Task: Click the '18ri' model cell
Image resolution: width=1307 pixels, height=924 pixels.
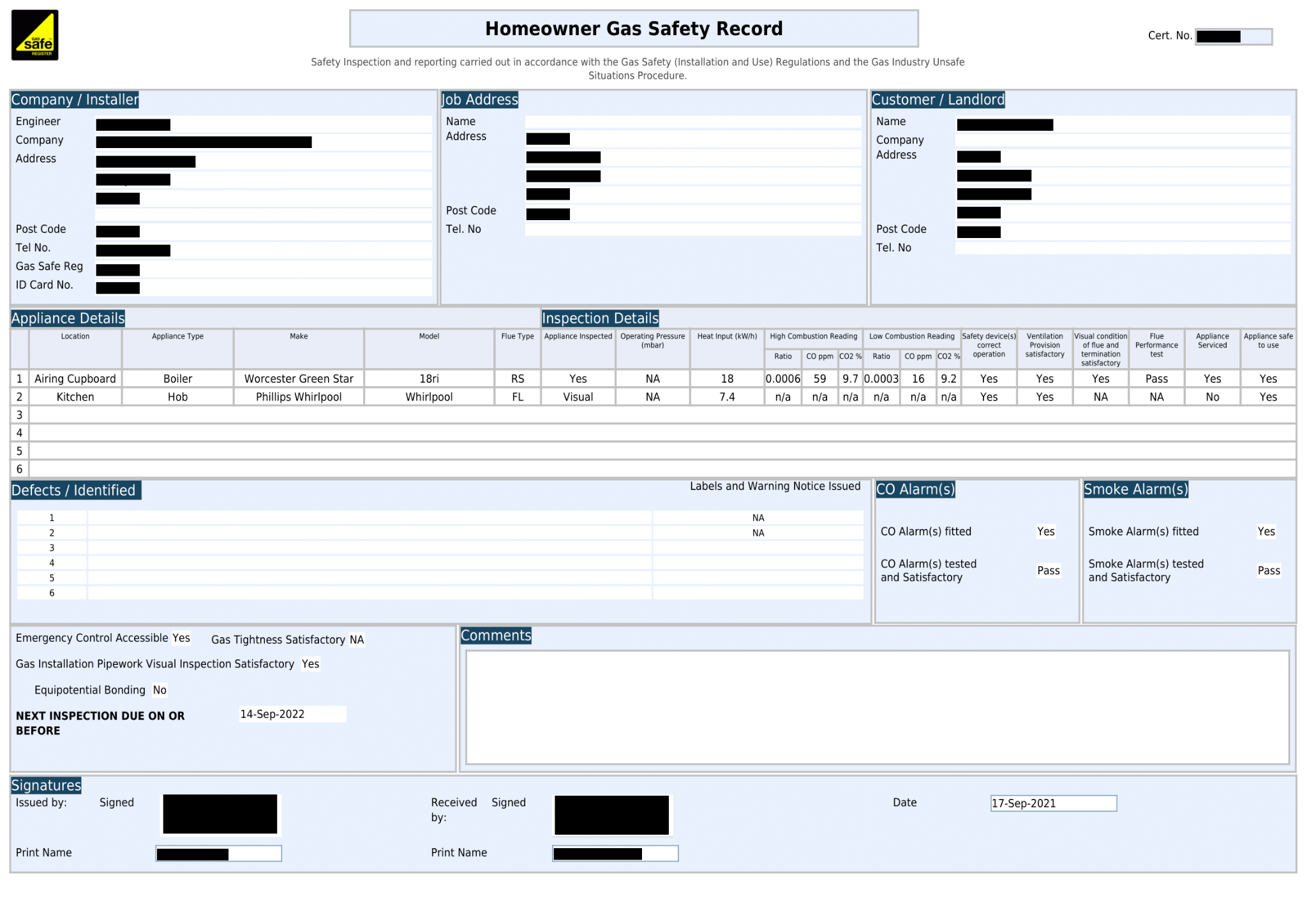Action: [x=429, y=378]
